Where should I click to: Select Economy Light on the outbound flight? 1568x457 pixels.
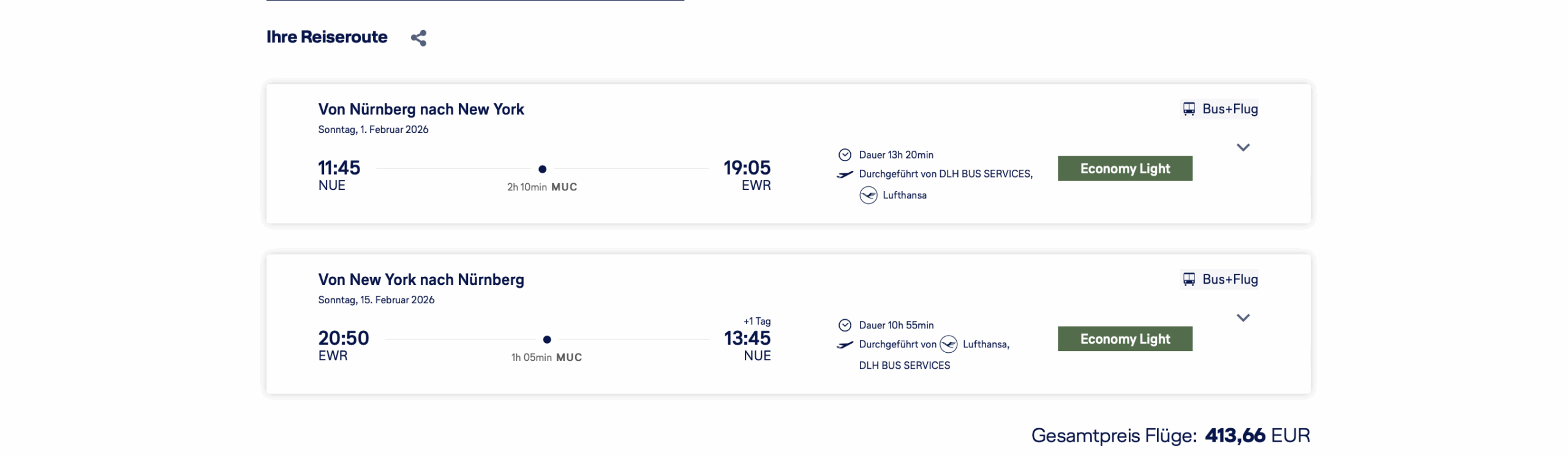click(1125, 168)
